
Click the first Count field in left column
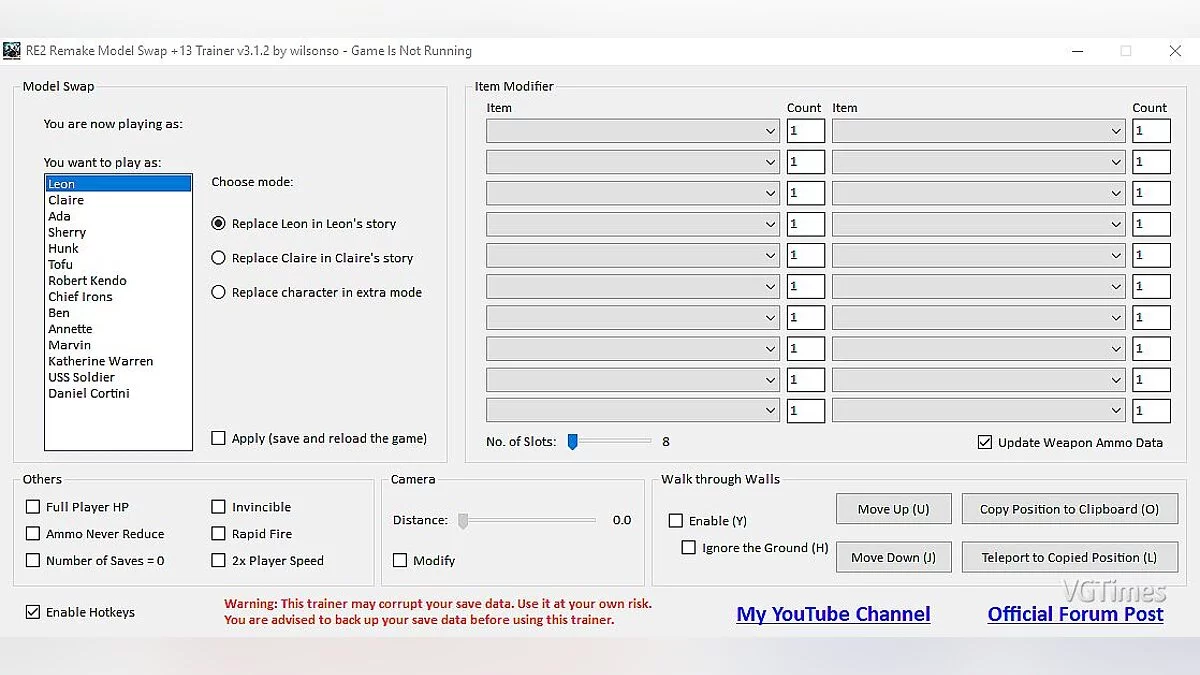805,131
